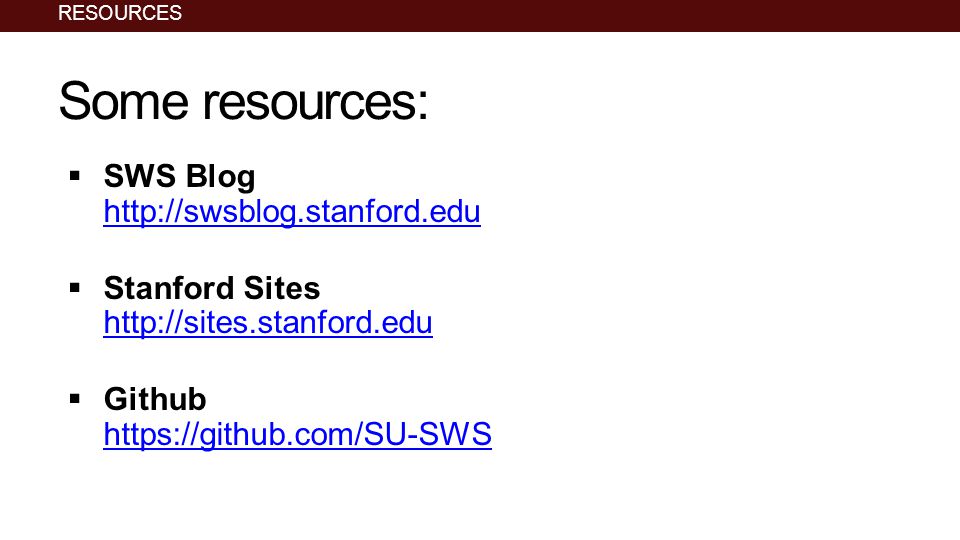Click the word Blog in SWS Blog

point(220,176)
